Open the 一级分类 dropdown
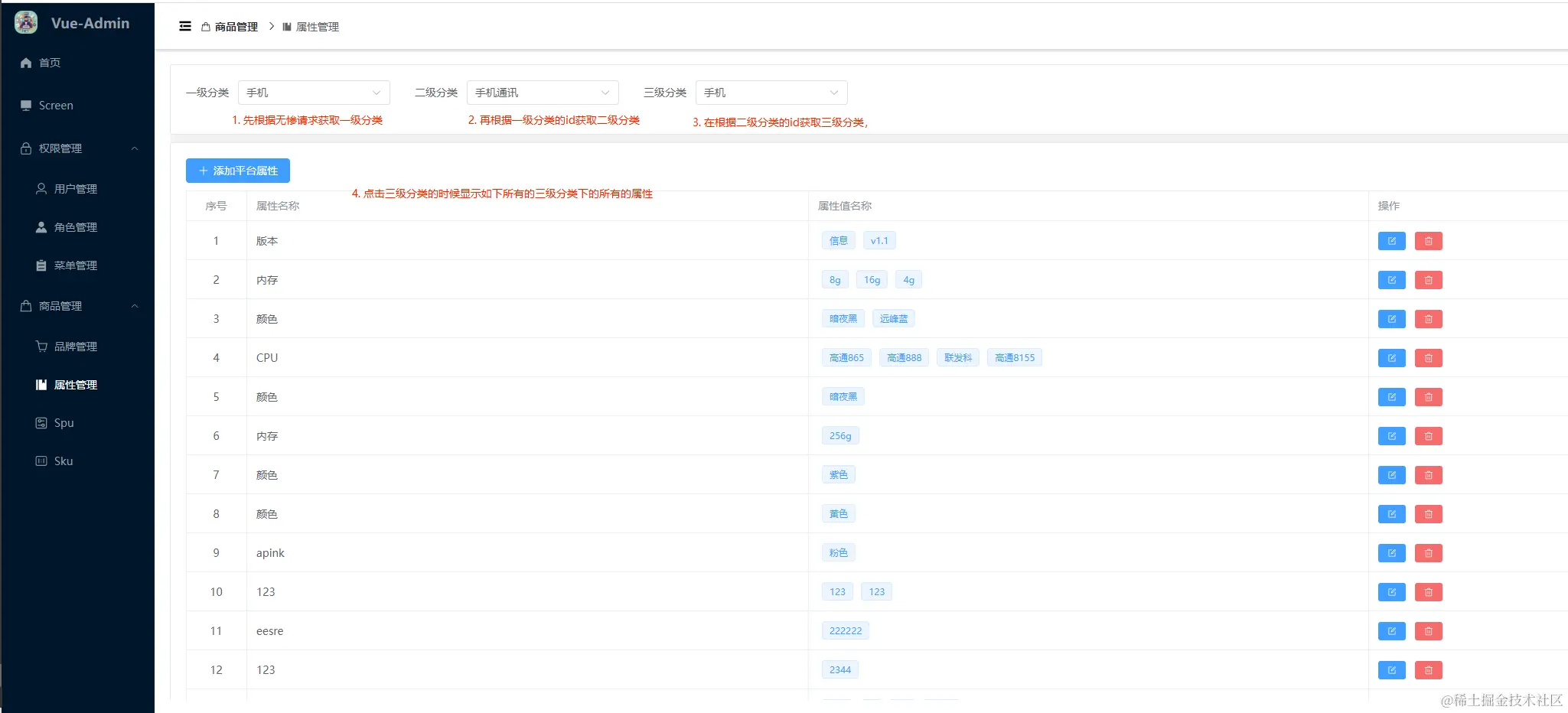The height and width of the screenshot is (713, 1568). point(314,93)
